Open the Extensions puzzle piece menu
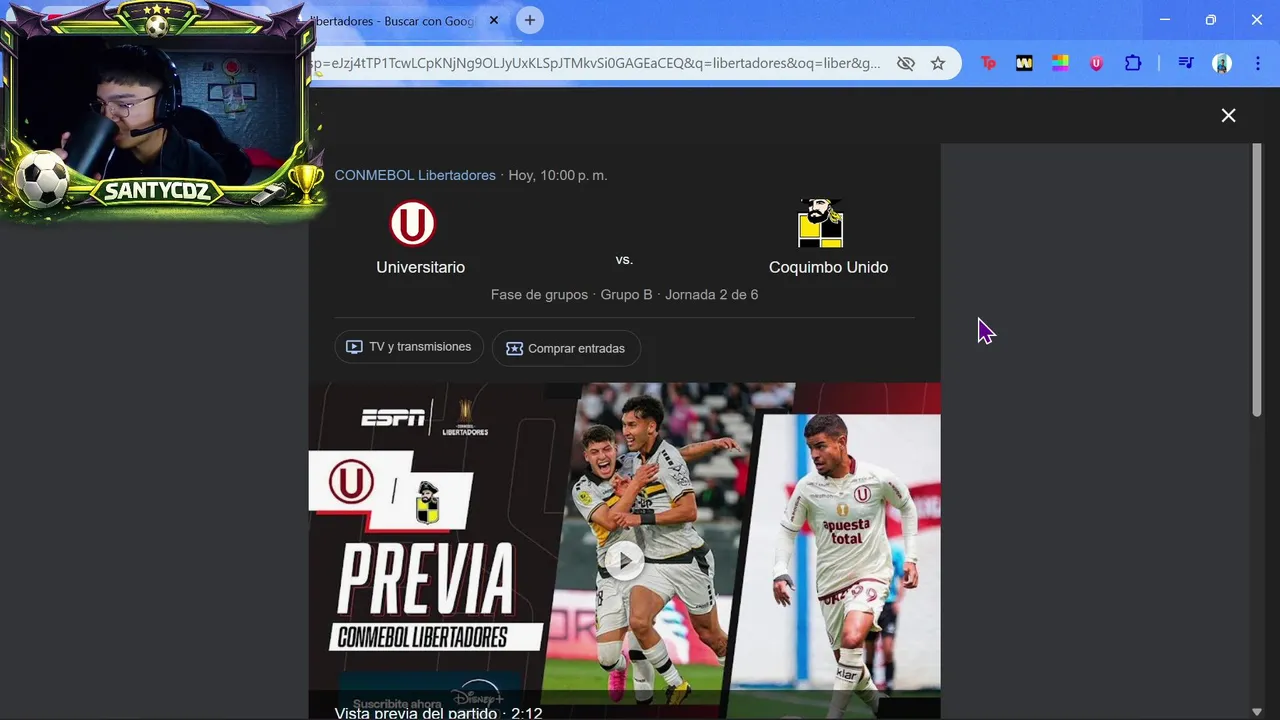Image resolution: width=1280 pixels, height=720 pixels. point(1133,63)
